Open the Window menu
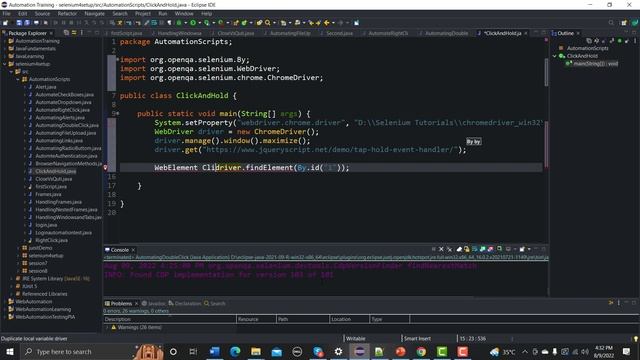640x360 pixels. (x=184, y=13)
